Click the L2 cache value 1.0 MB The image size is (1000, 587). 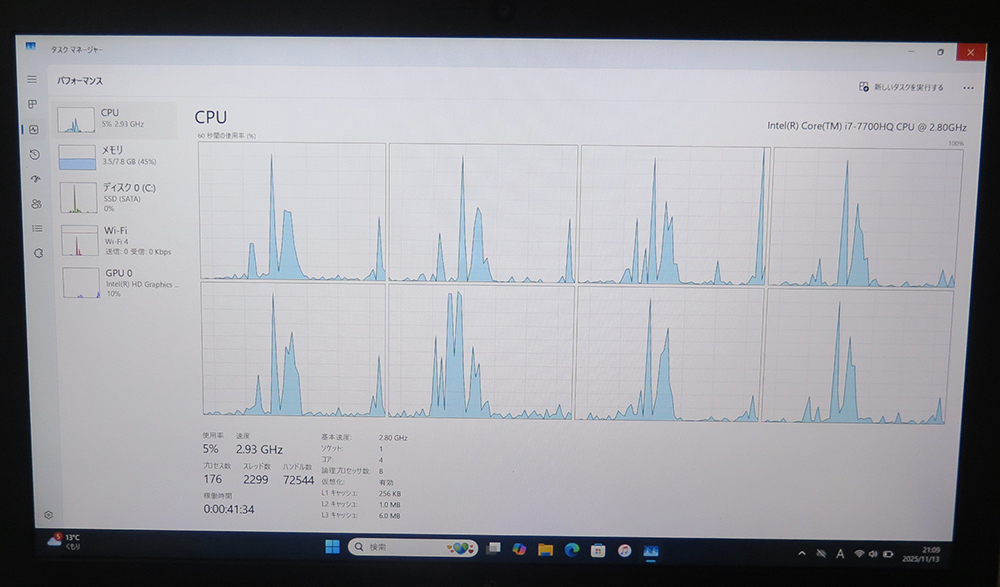coord(390,505)
